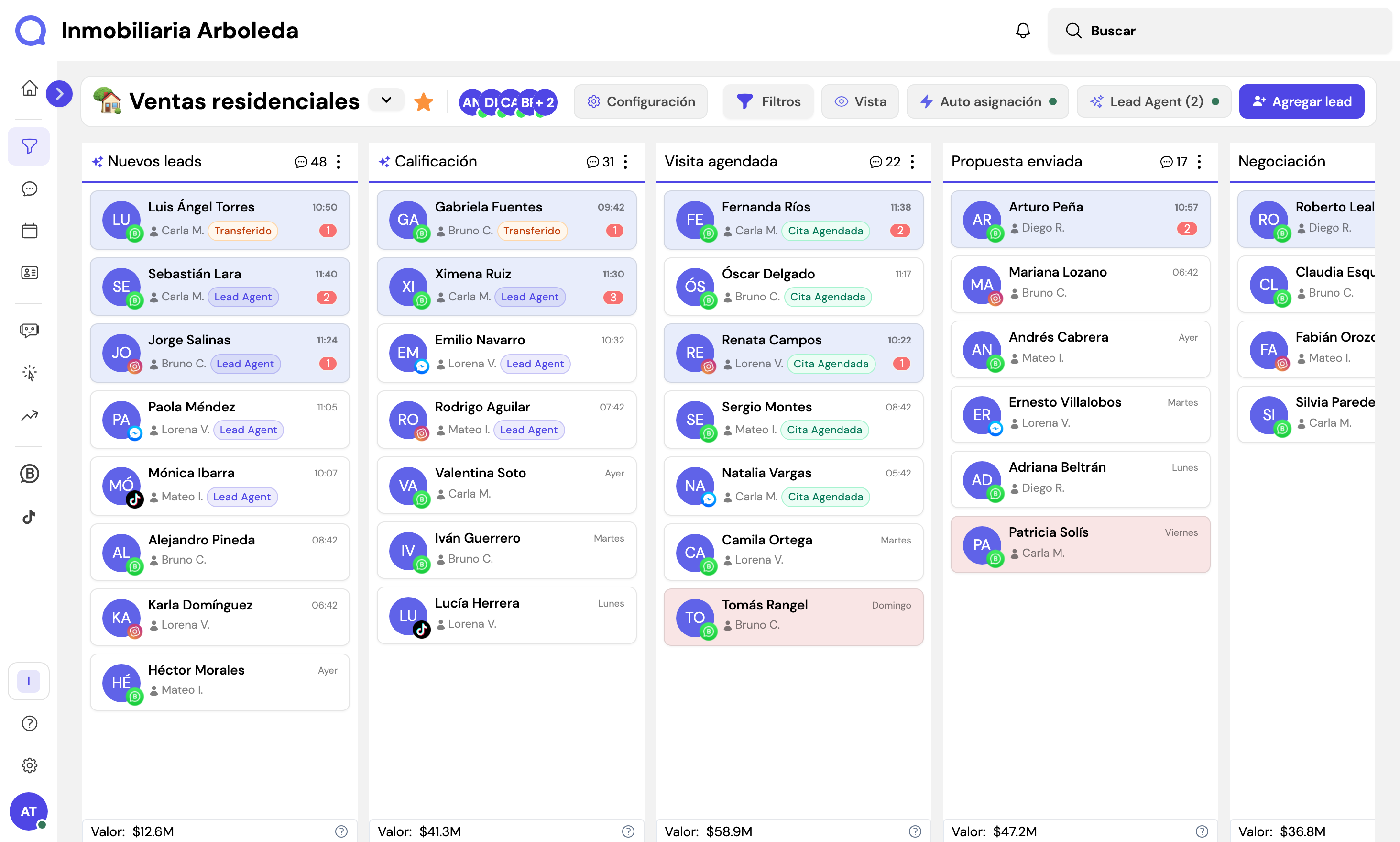Screen dimensions: 1400x842
Task: Click Agregar lead button
Action: [1302, 101]
